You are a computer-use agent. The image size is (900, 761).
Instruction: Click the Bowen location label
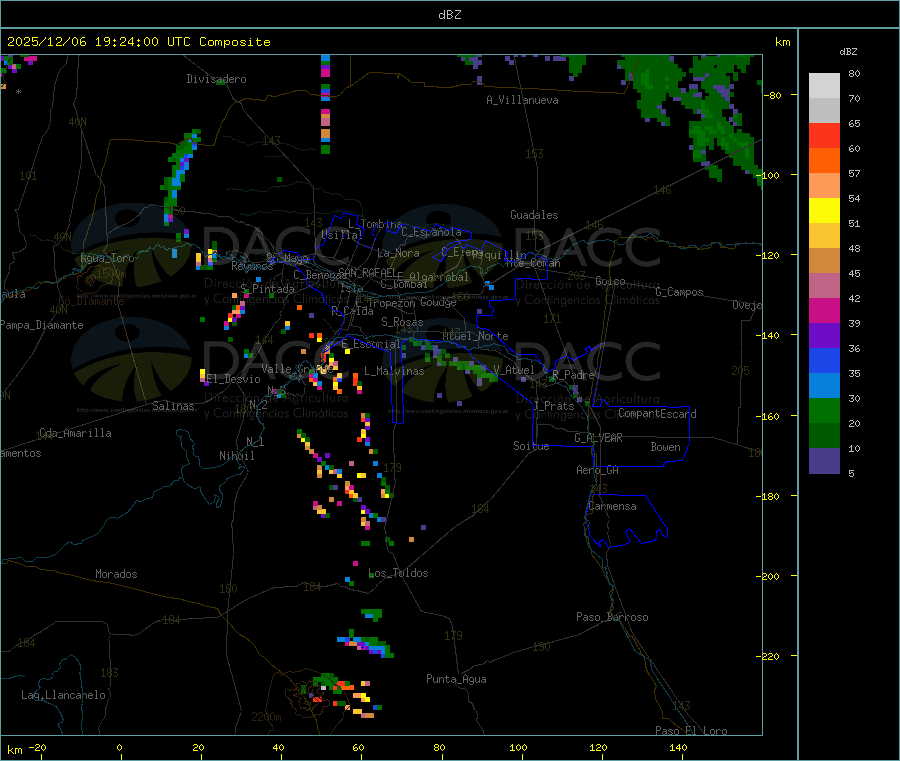tap(666, 447)
